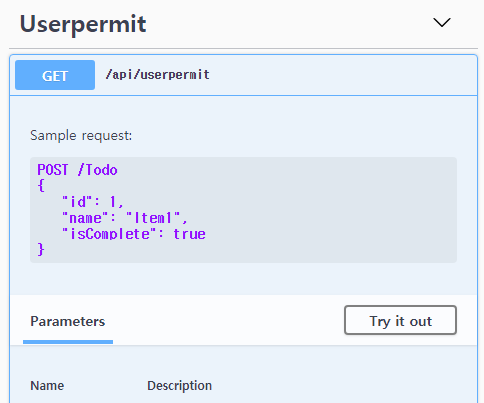Click the Description column header

tap(179, 386)
